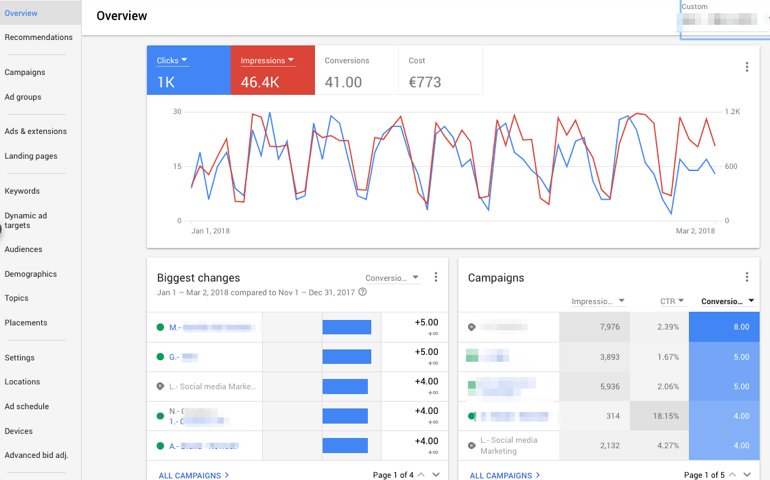Open ALL CAMPAIGNS link under Biggest changes
The height and width of the screenshot is (480, 770).
tap(193, 475)
